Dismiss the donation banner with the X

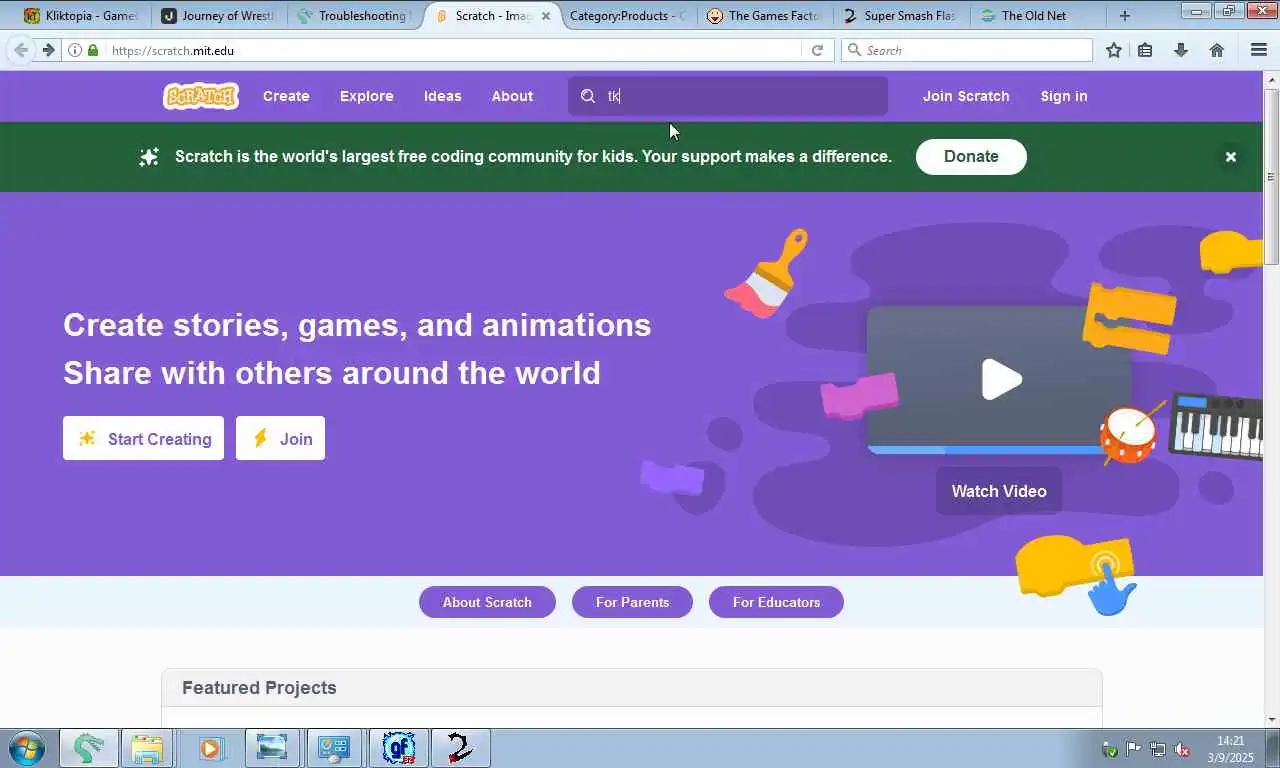(x=1231, y=157)
